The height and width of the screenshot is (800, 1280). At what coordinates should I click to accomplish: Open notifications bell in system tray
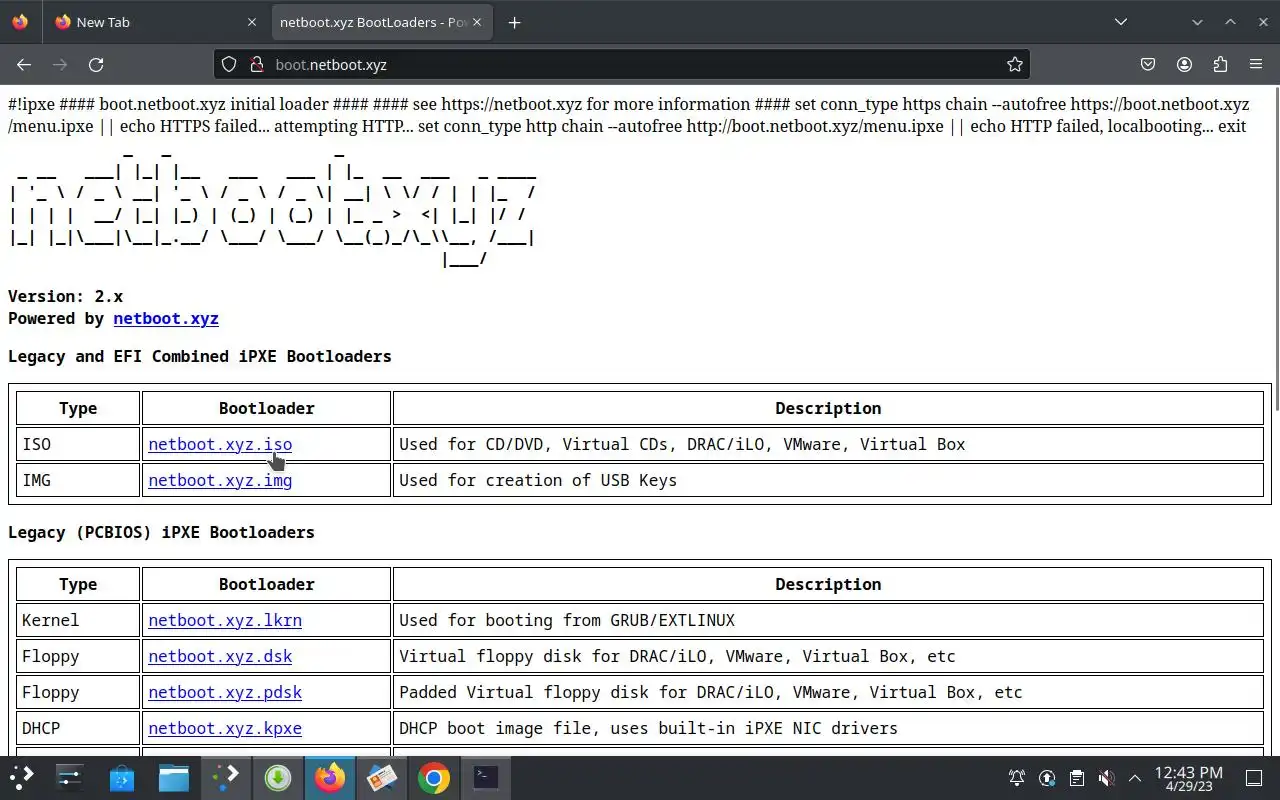[x=1017, y=778]
